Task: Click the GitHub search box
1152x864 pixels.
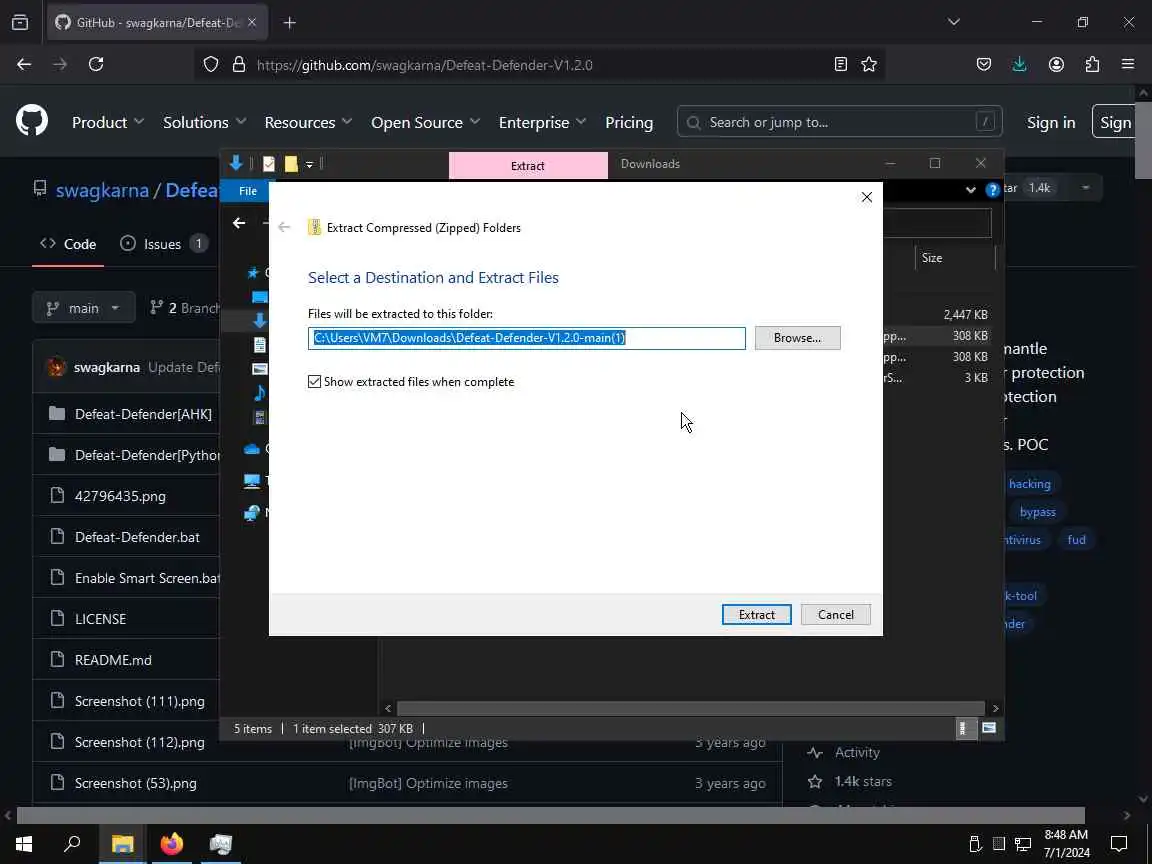Action: (x=839, y=122)
